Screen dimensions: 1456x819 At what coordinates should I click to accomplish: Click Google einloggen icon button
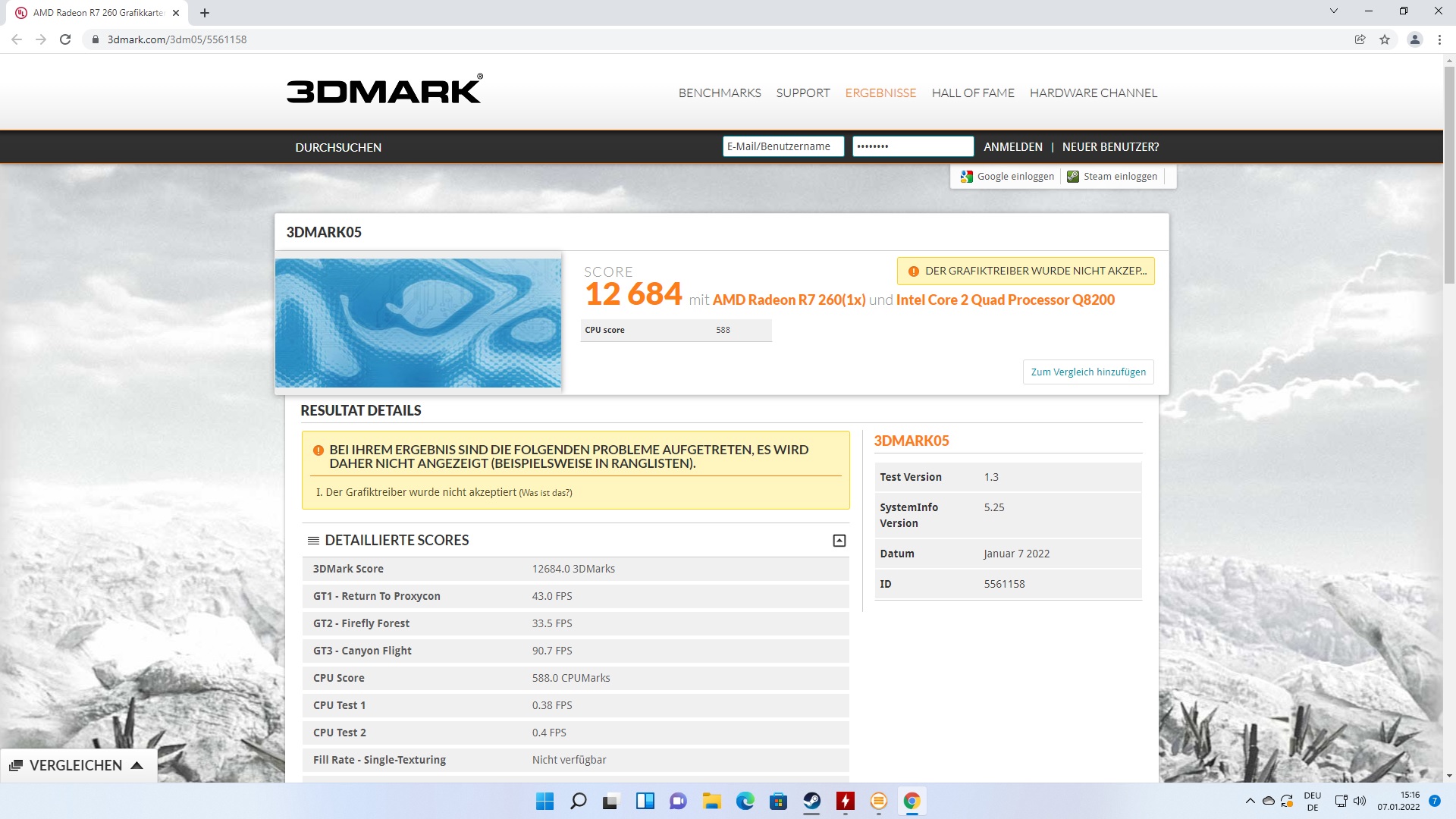click(x=1007, y=177)
